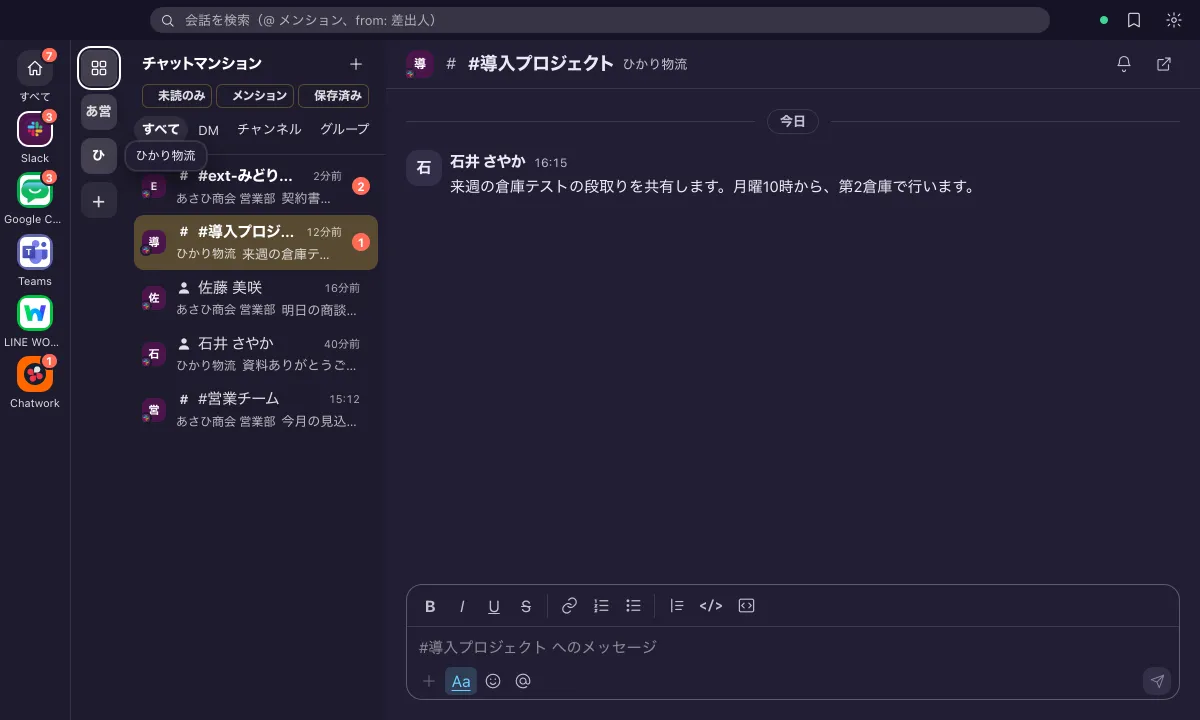Insert an @ mention
The image size is (1200, 720).
[523, 681]
